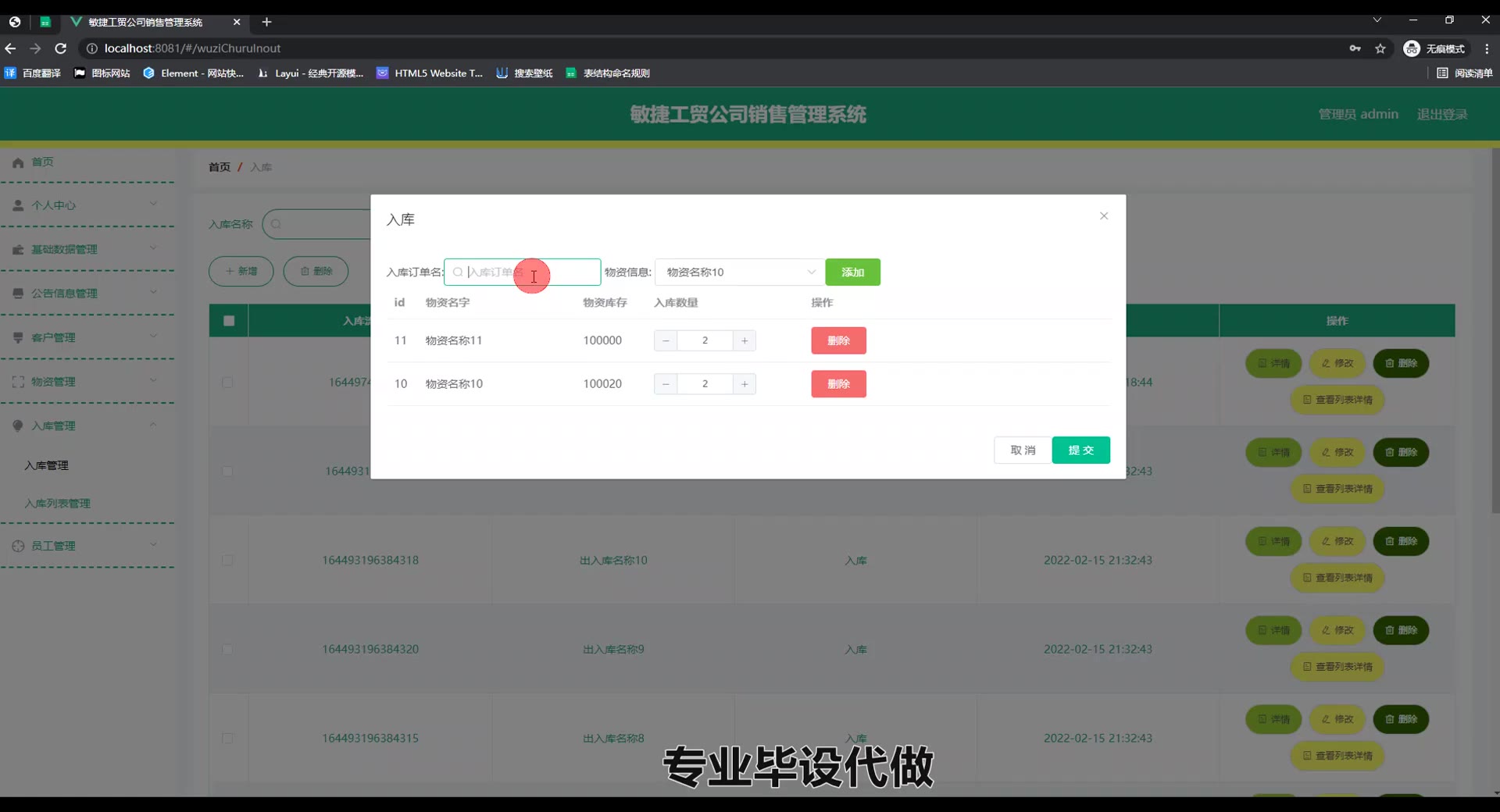
Task: Click 管理员 admin in the header
Action: (x=1359, y=114)
